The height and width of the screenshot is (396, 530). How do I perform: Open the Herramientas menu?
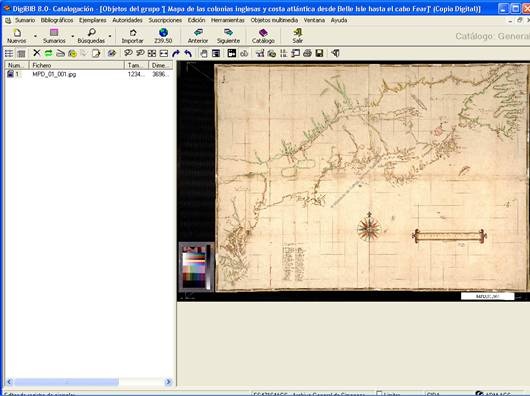[227, 20]
